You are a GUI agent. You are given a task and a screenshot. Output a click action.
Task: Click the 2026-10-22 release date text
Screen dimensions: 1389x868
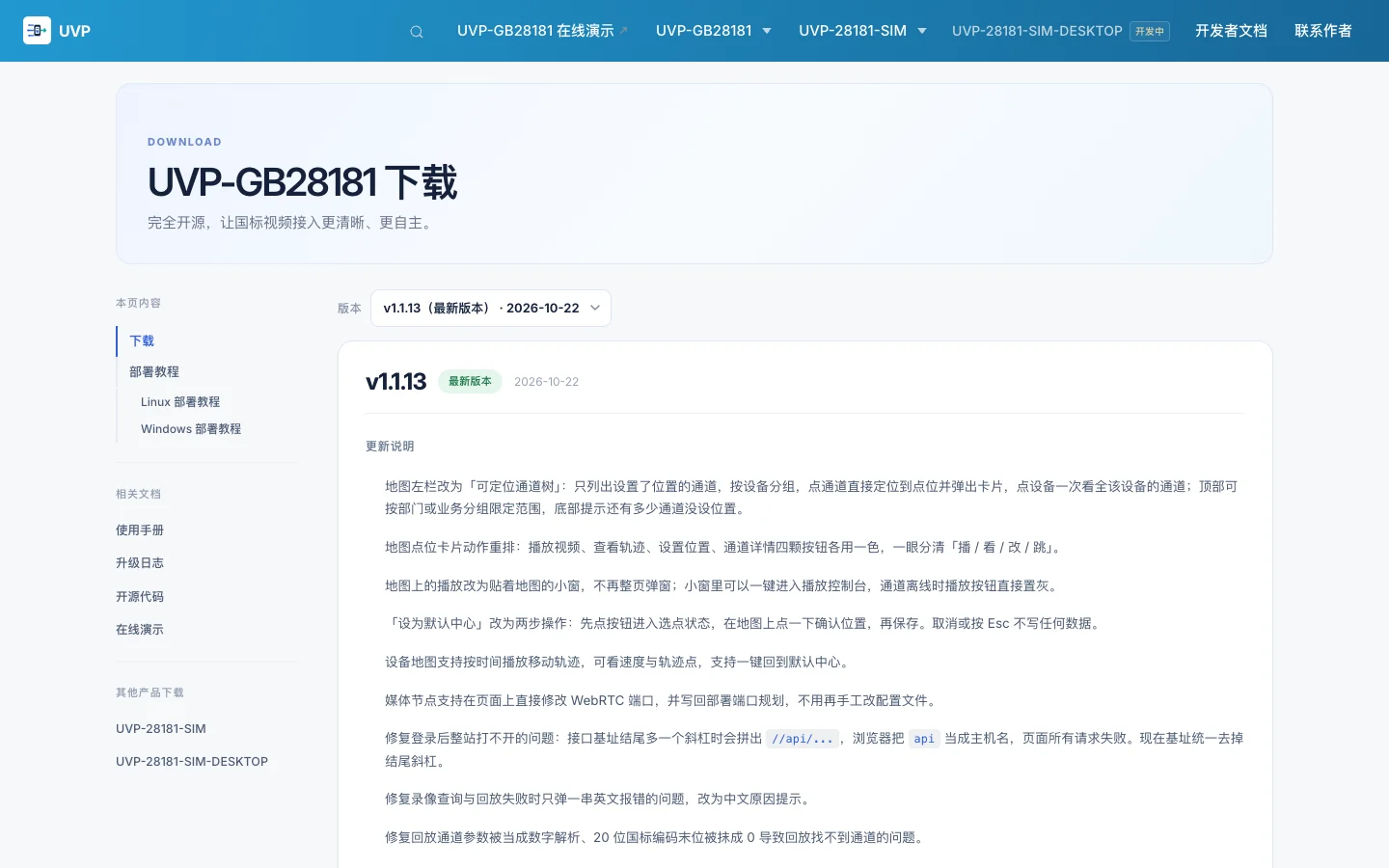pos(546,382)
